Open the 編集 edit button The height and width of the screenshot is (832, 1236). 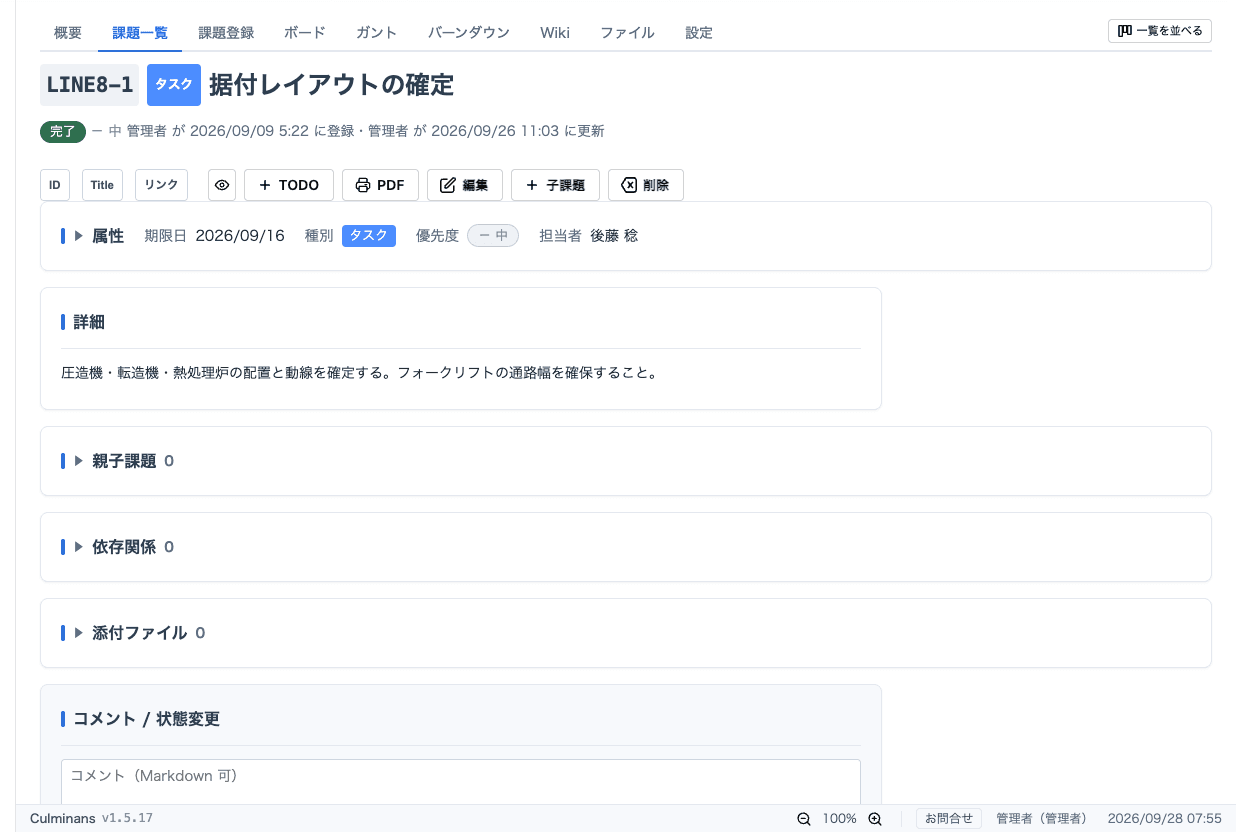click(x=465, y=185)
